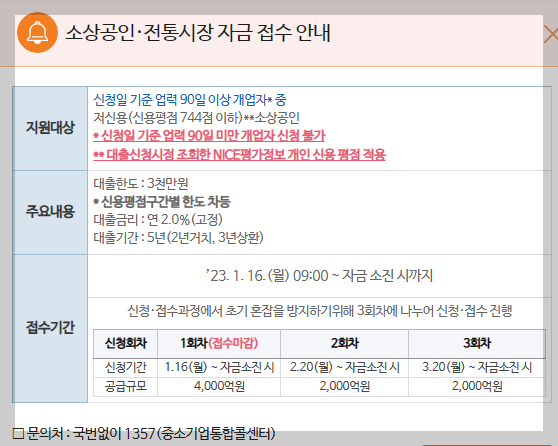
Task: Click the text 대출기간 : 5년(2년거치, 3년상환)
Action: pos(178,237)
